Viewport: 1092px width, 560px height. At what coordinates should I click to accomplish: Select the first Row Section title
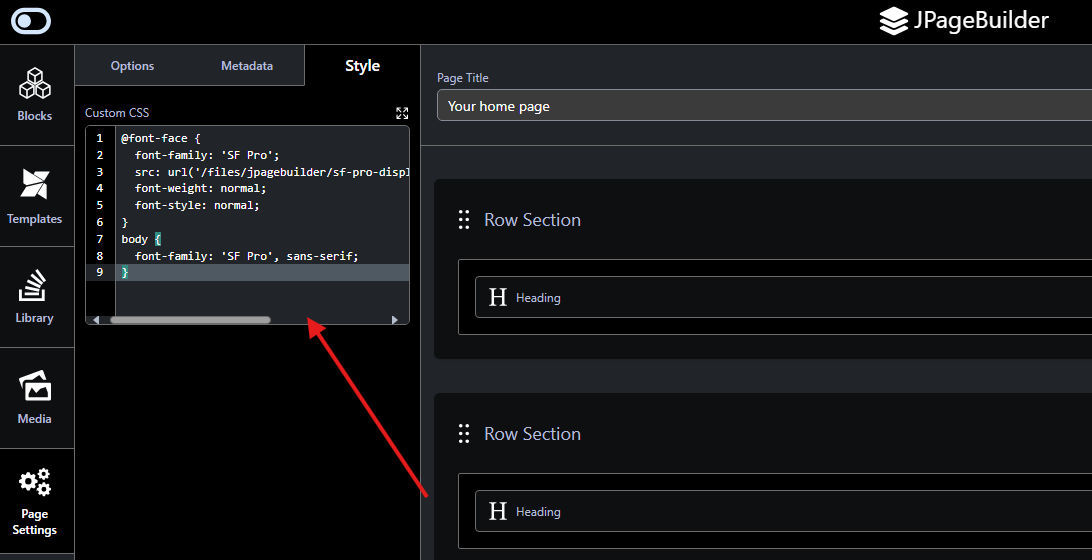point(532,219)
